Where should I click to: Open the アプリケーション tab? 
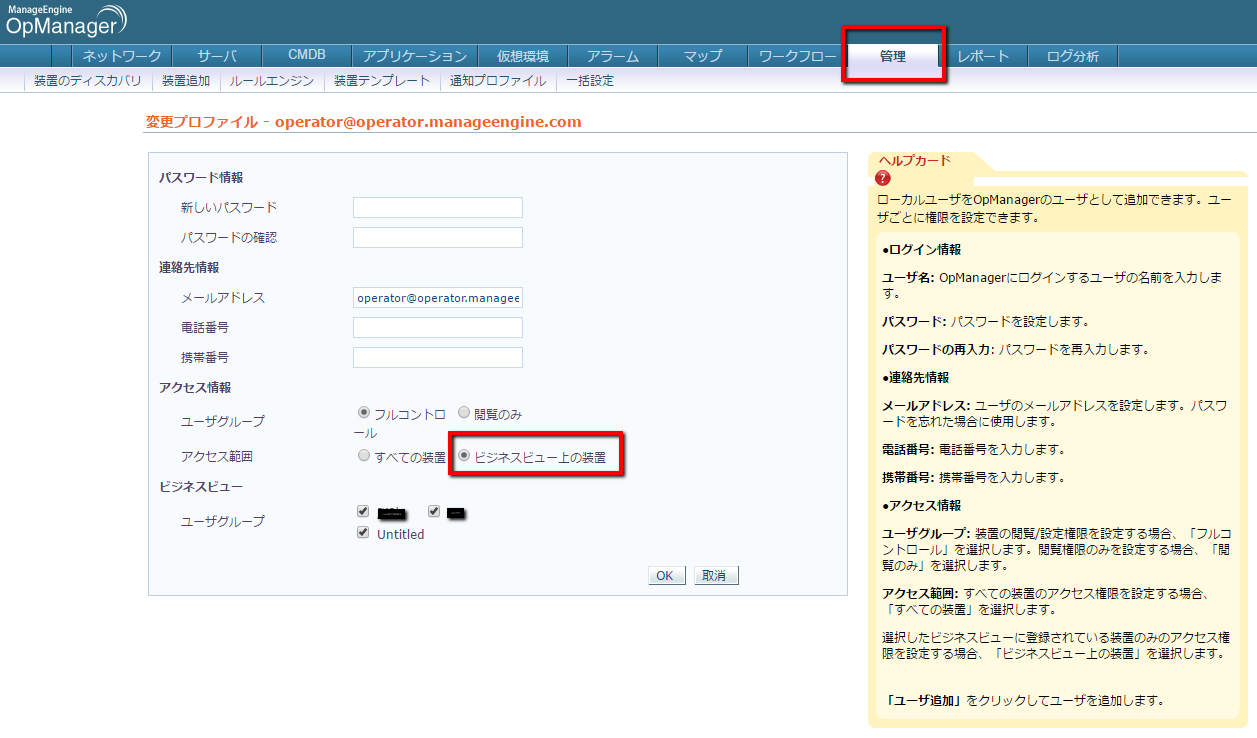click(x=415, y=56)
